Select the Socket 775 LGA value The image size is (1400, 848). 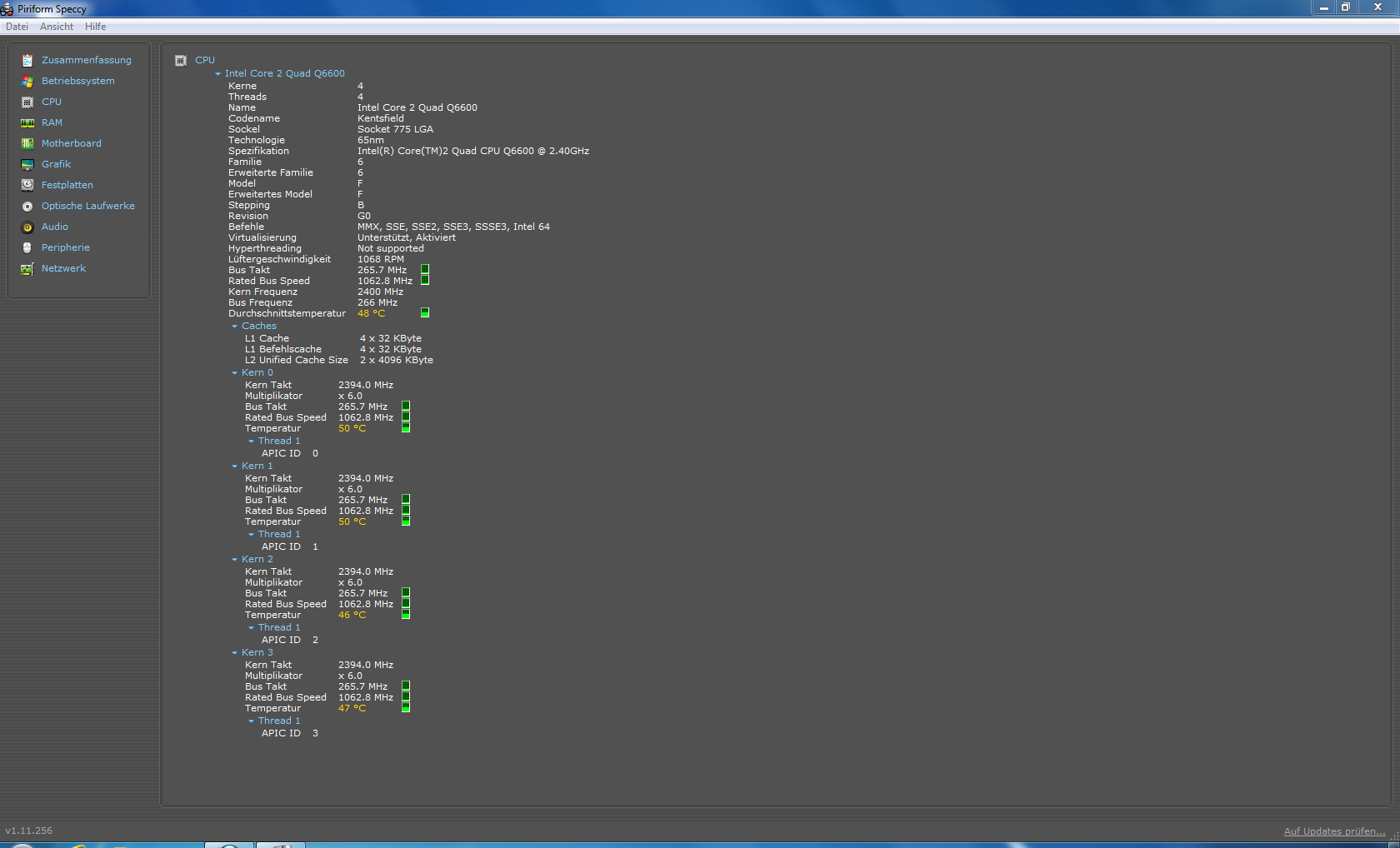(x=396, y=129)
